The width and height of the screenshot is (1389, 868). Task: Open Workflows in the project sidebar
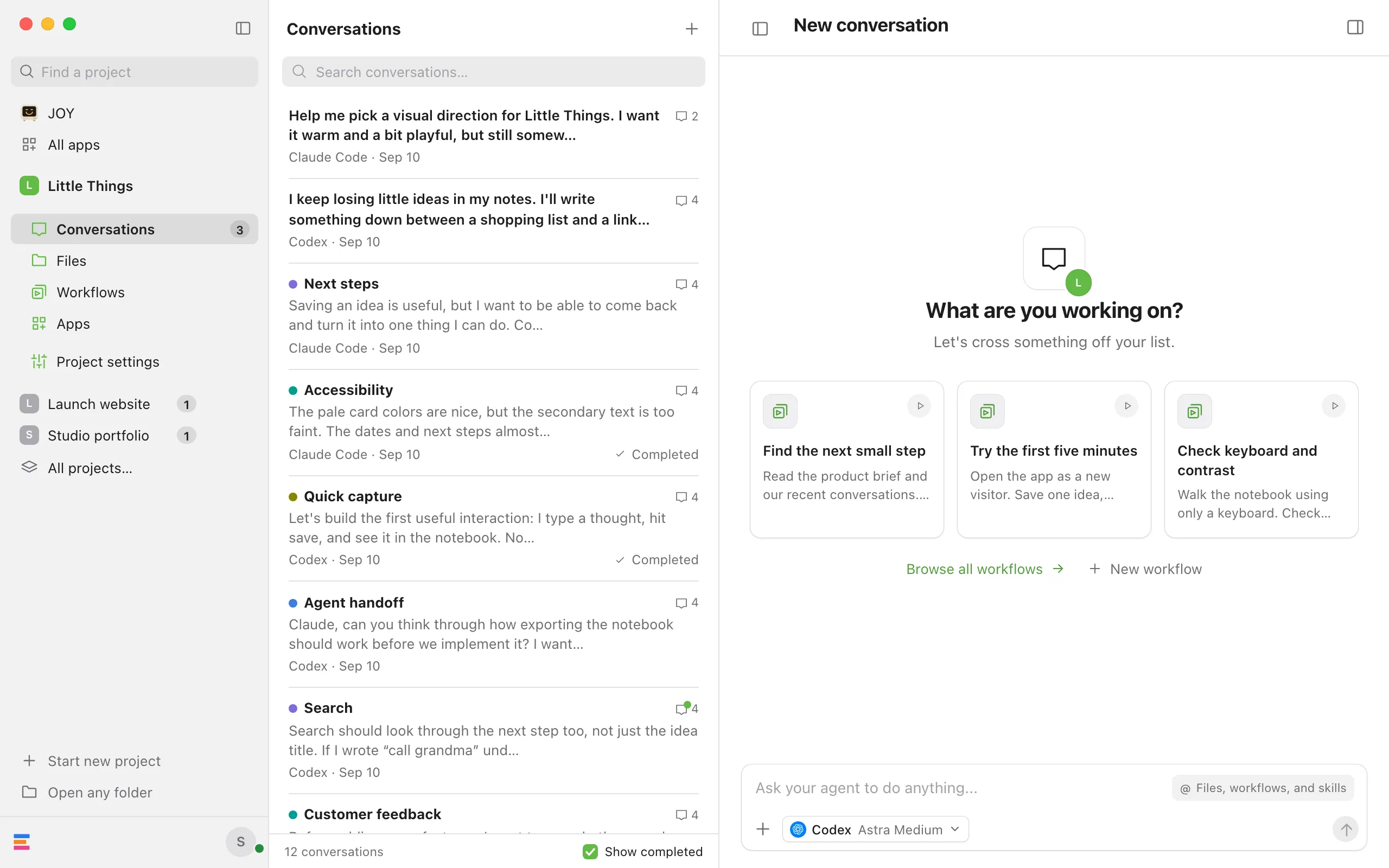[x=135, y=292]
